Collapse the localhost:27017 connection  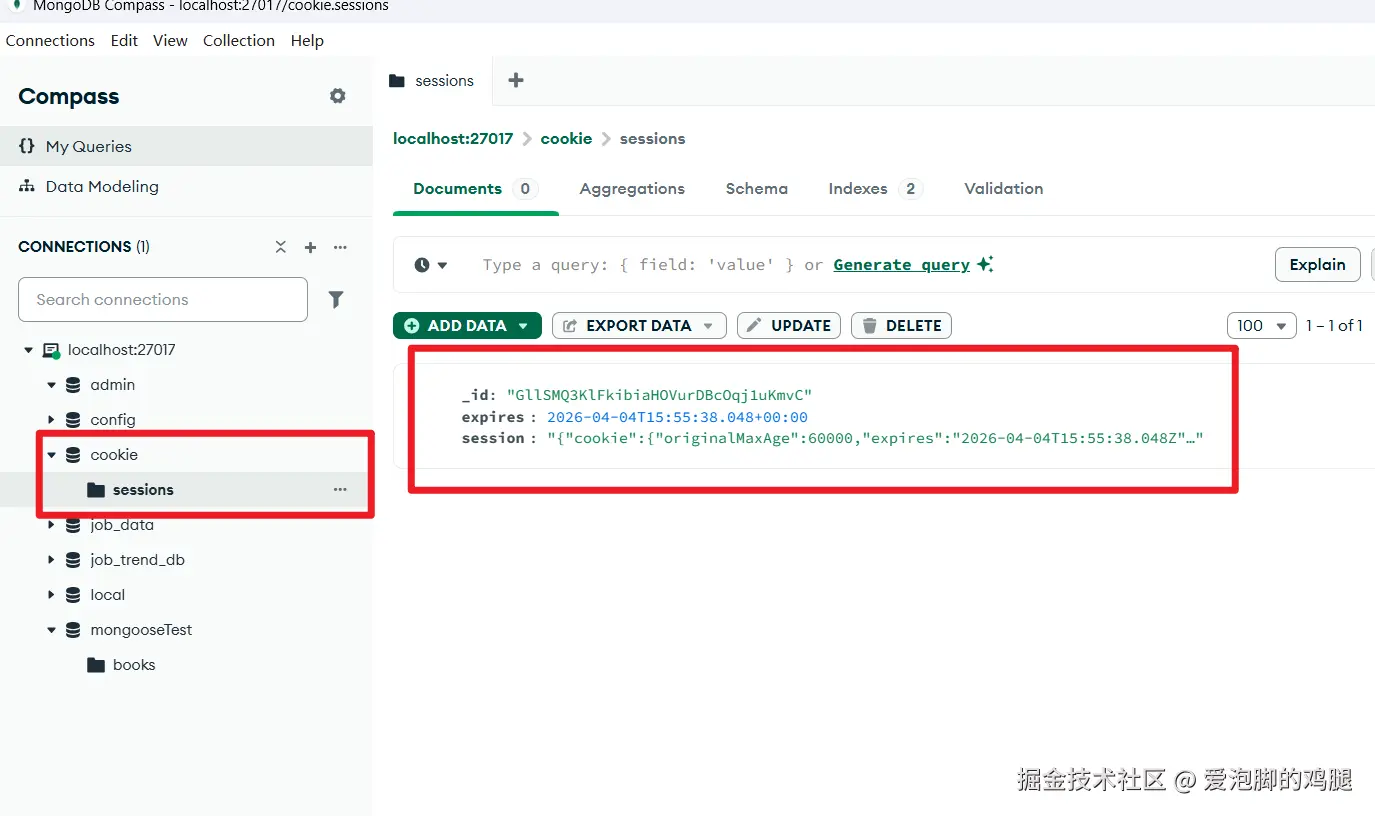point(29,350)
